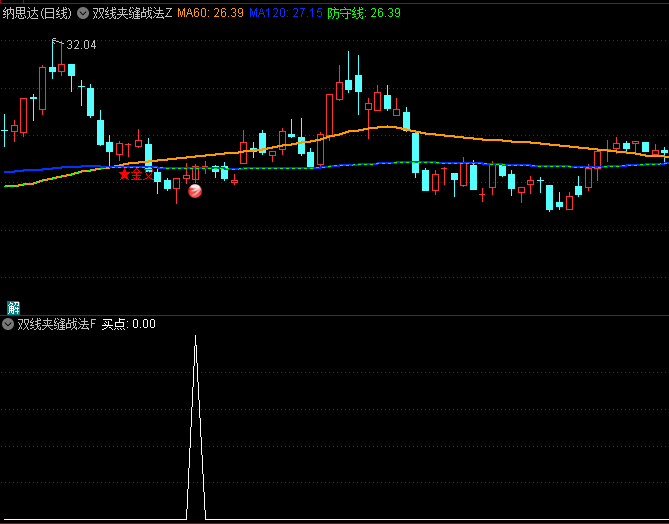Click the large cyan candle after MA60 peak
Screen dimensions: 669x524
coord(416,153)
